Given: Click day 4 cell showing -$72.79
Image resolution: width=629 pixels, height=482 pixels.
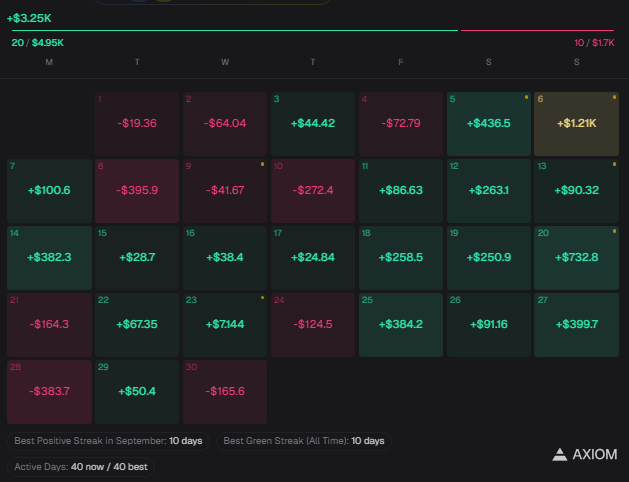Looking at the screenshot, I should [401, 124].
